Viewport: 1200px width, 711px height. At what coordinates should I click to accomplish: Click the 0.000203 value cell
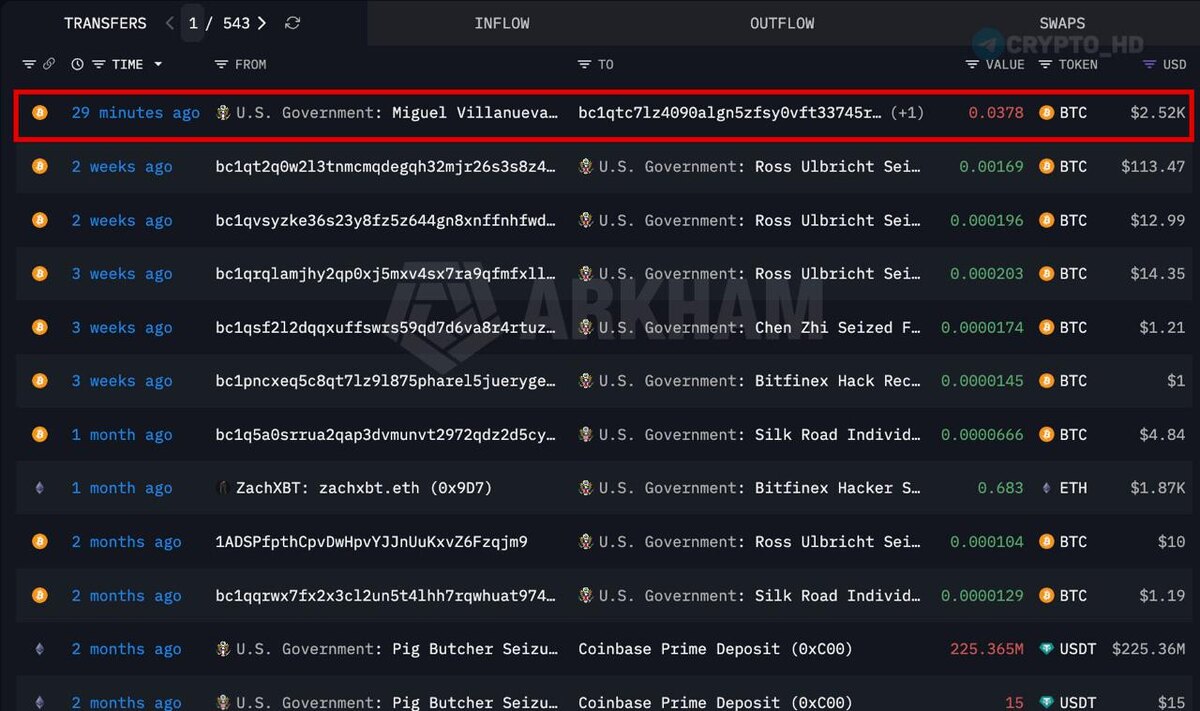click(987, 274)
